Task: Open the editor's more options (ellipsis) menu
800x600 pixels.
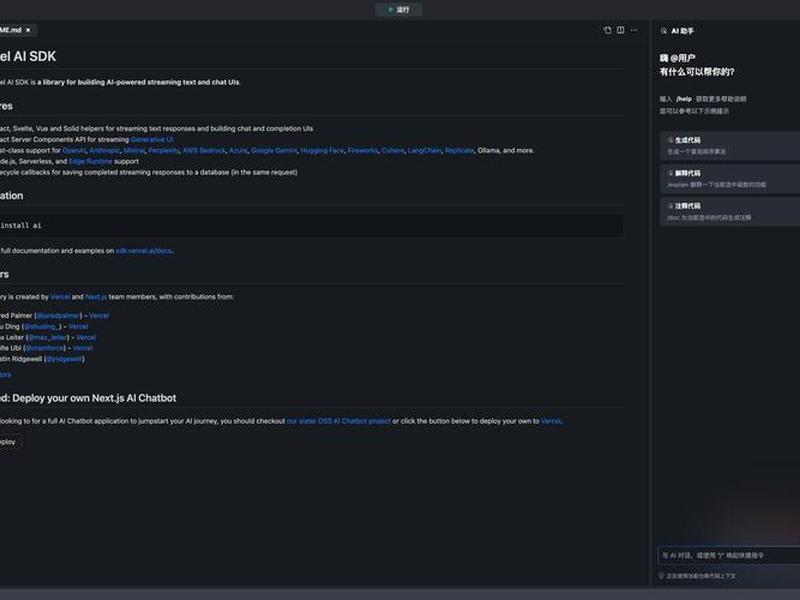Action: point(634,30)
